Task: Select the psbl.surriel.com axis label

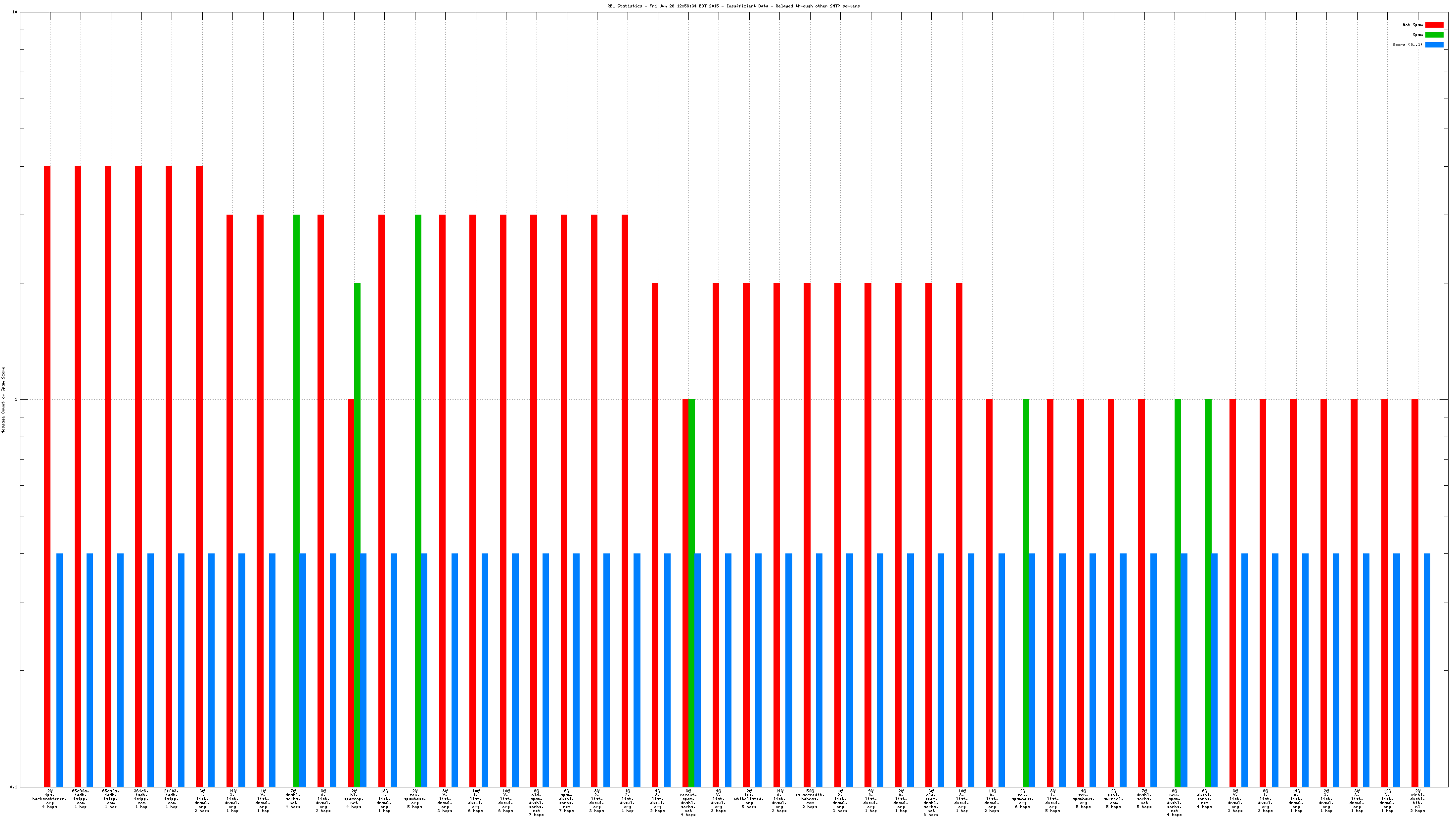Action: point(1113,799)
